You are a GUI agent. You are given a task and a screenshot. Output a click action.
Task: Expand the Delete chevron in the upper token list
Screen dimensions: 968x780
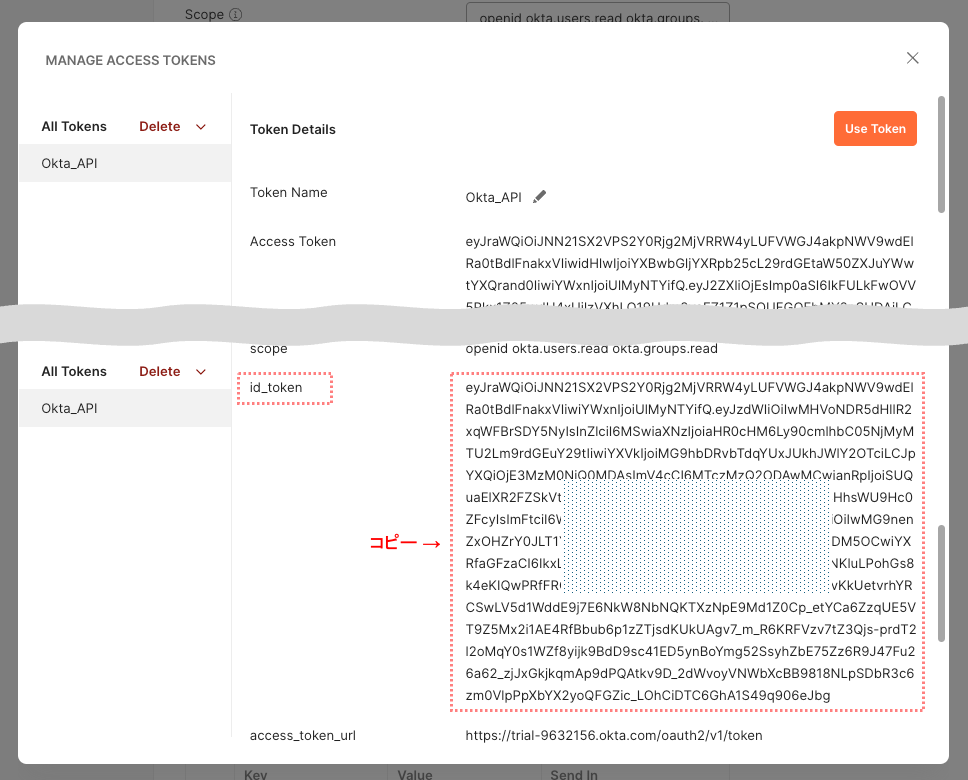[x=201, y=127]
